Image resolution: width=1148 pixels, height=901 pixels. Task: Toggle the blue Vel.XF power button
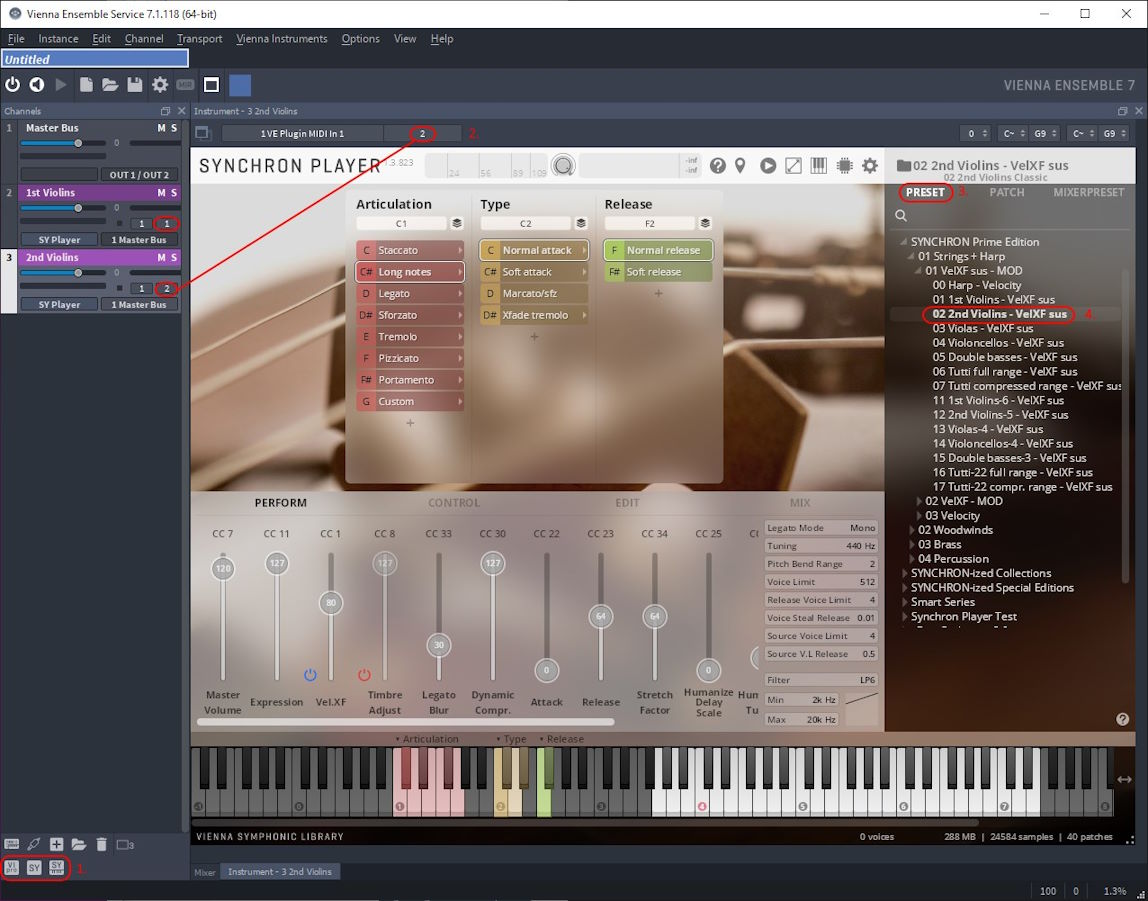coord(310,674)
